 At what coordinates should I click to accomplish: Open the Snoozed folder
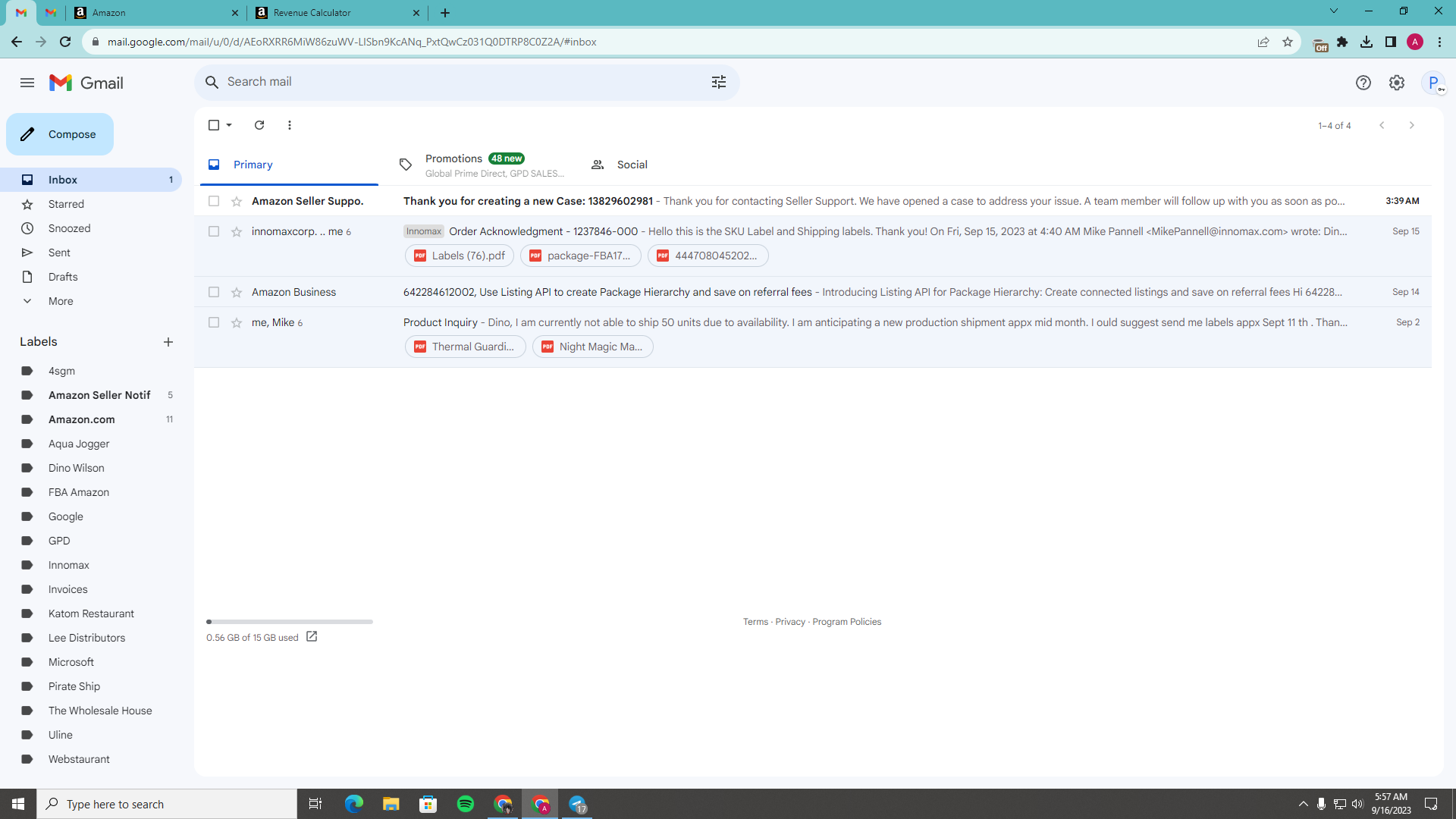(x=91, y=228)
